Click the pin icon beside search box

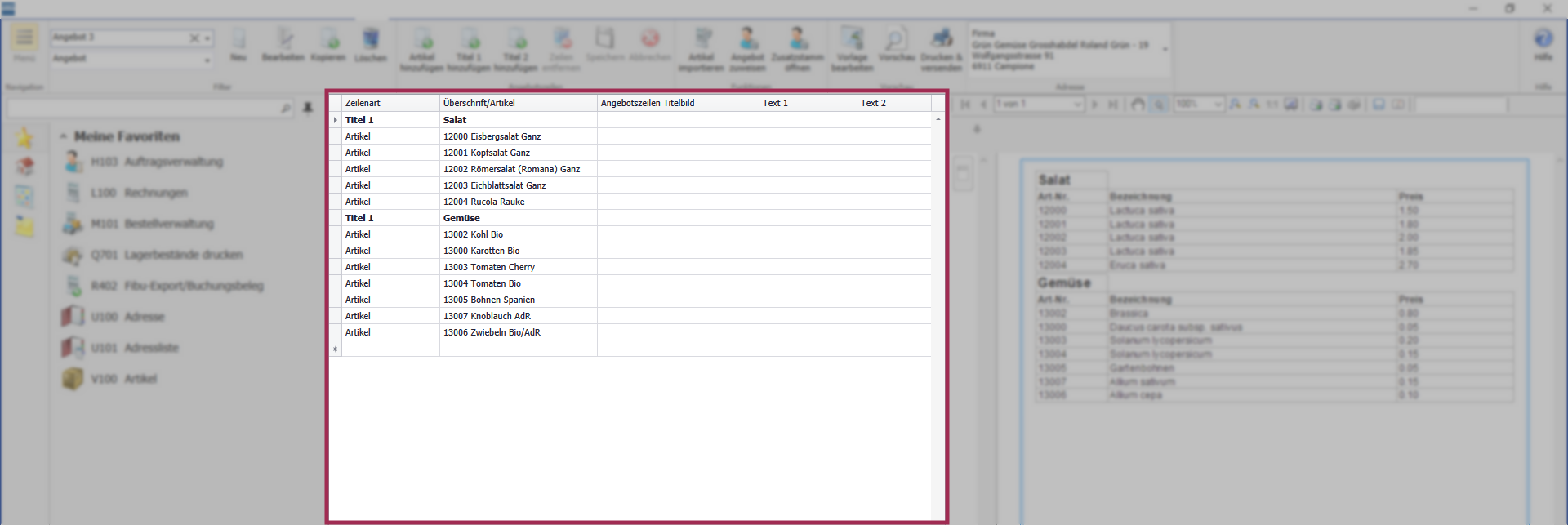coord(308,108)
